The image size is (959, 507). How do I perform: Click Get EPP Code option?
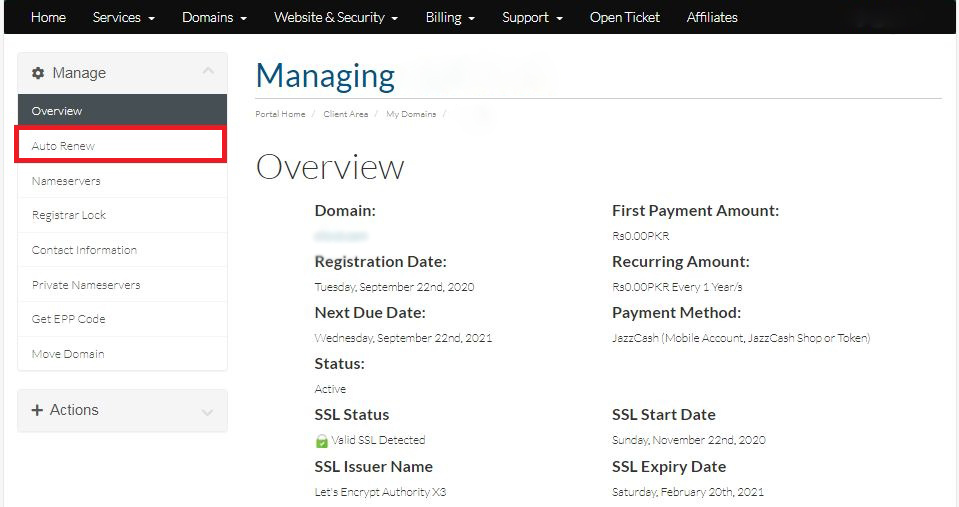[68, 319]
